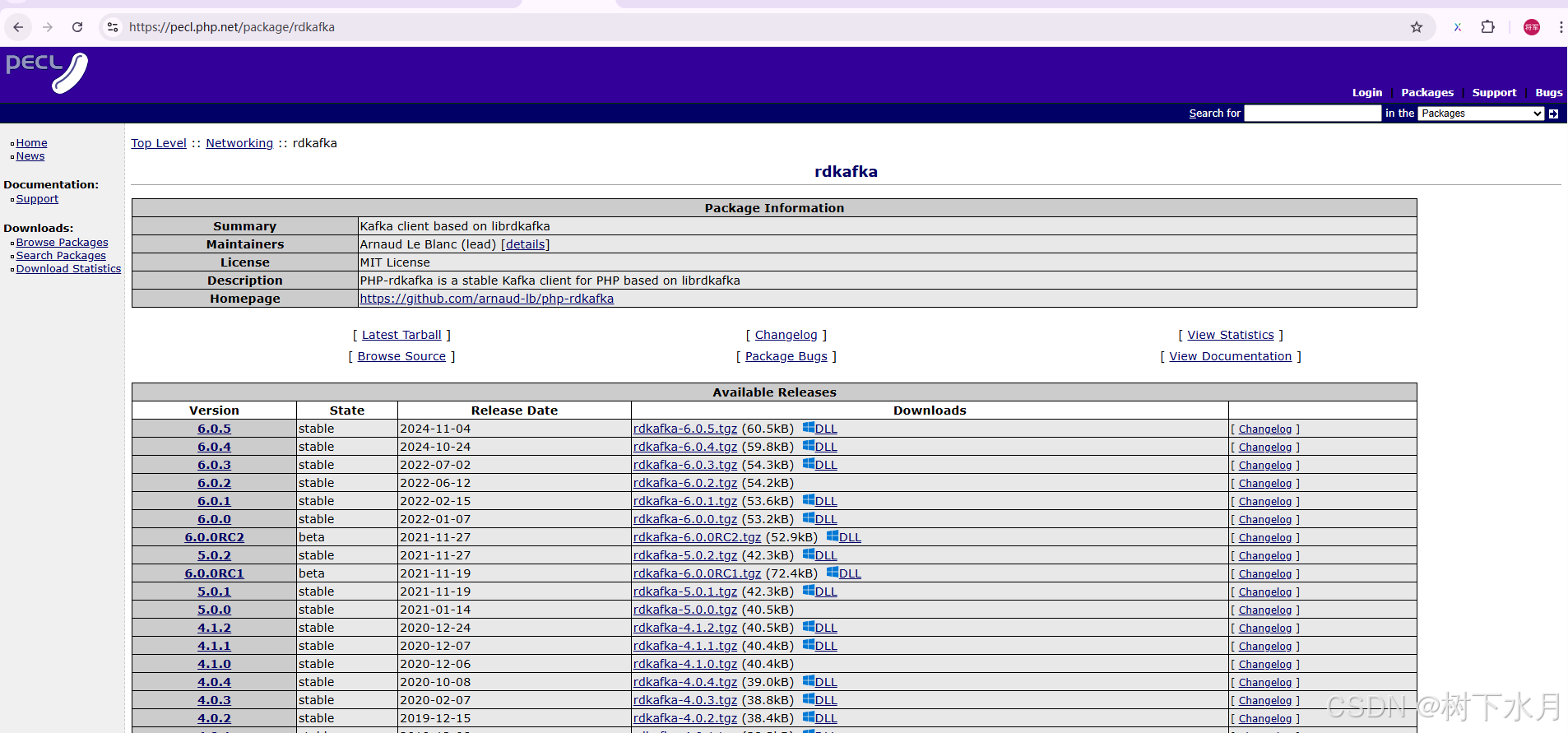The image size is (1568, 733).
Task: Download Windows DLL for rdkafka 4.1.1
Action: tap(819, 646)
